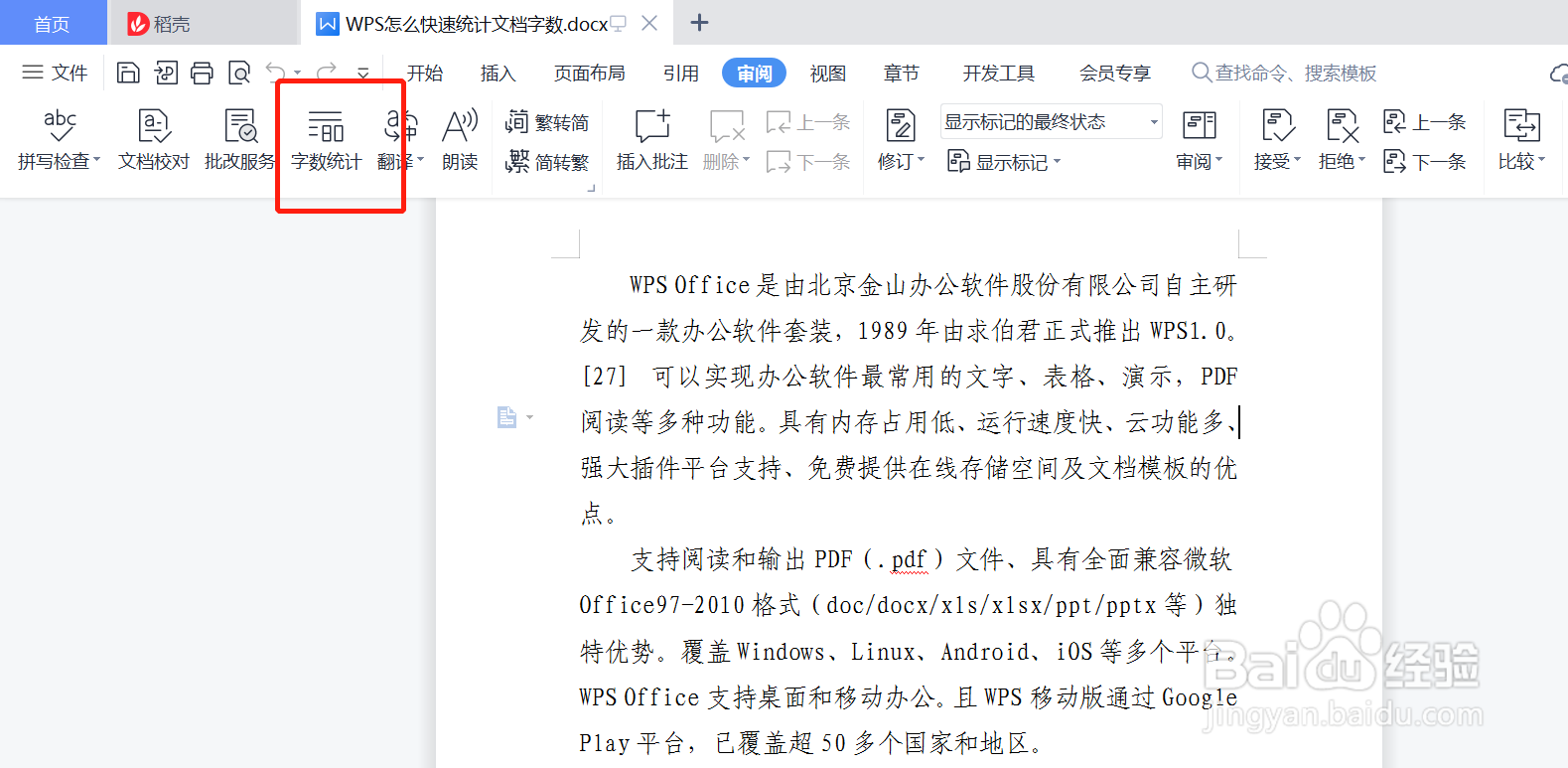The height and width of the screenshot is (768, 1568).
Task: Switch to the Home (开始) ribbon tab
Action: [425, 74]
